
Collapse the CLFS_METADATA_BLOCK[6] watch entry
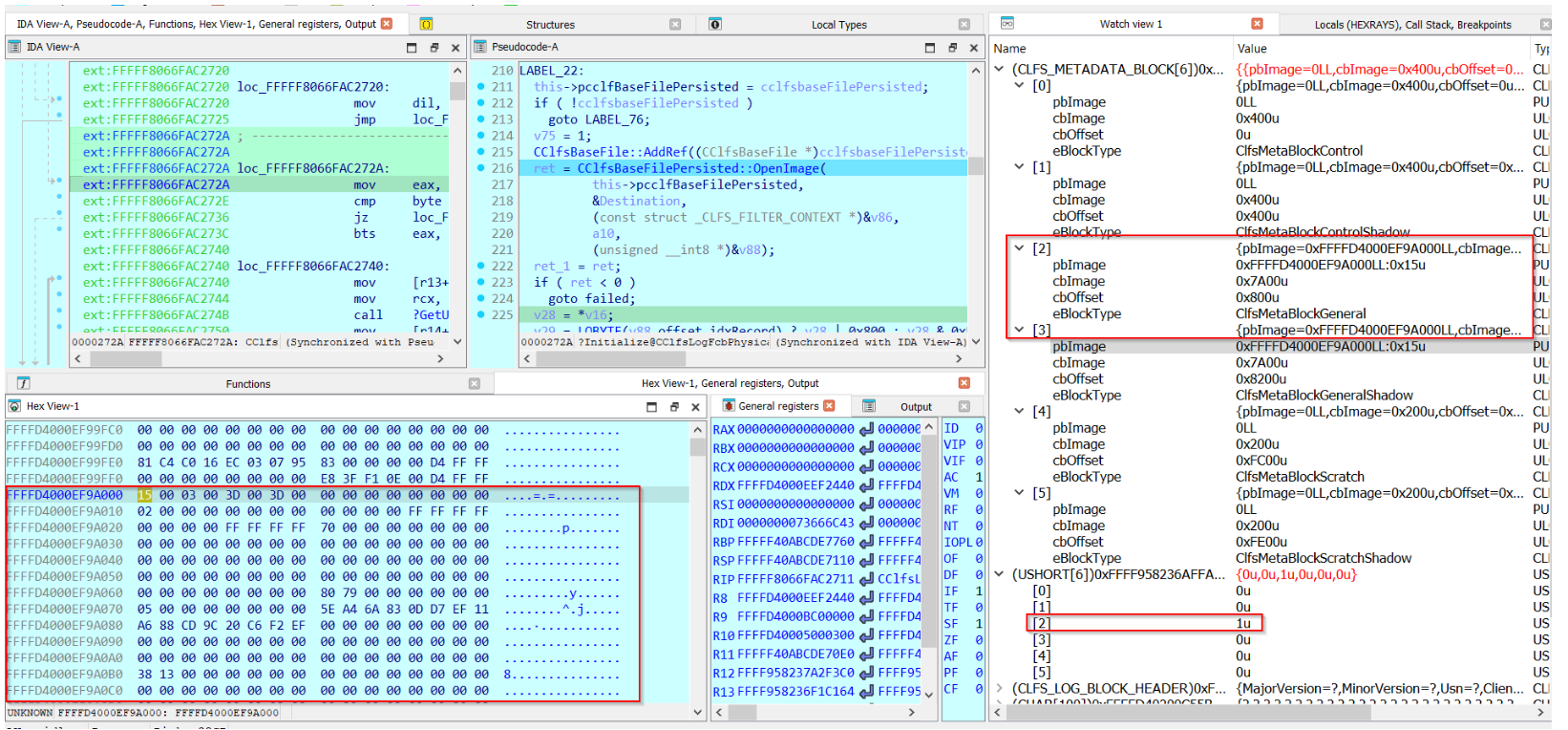point(1000,69)
